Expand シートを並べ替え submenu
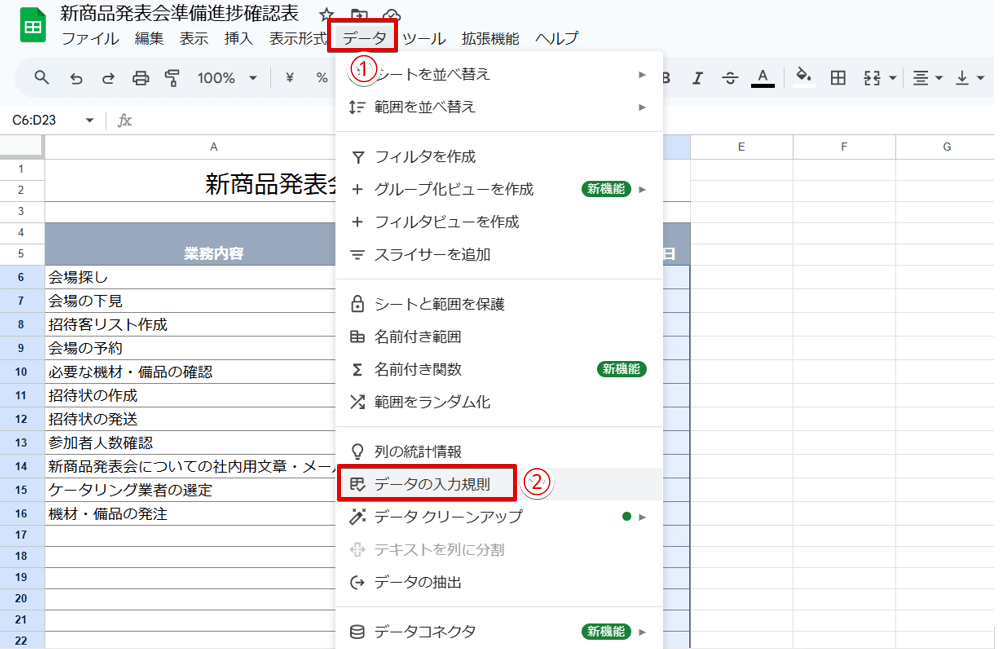The width and height of the screenshot is (1002, 649). pyautogui.click(x=499, y=74)
